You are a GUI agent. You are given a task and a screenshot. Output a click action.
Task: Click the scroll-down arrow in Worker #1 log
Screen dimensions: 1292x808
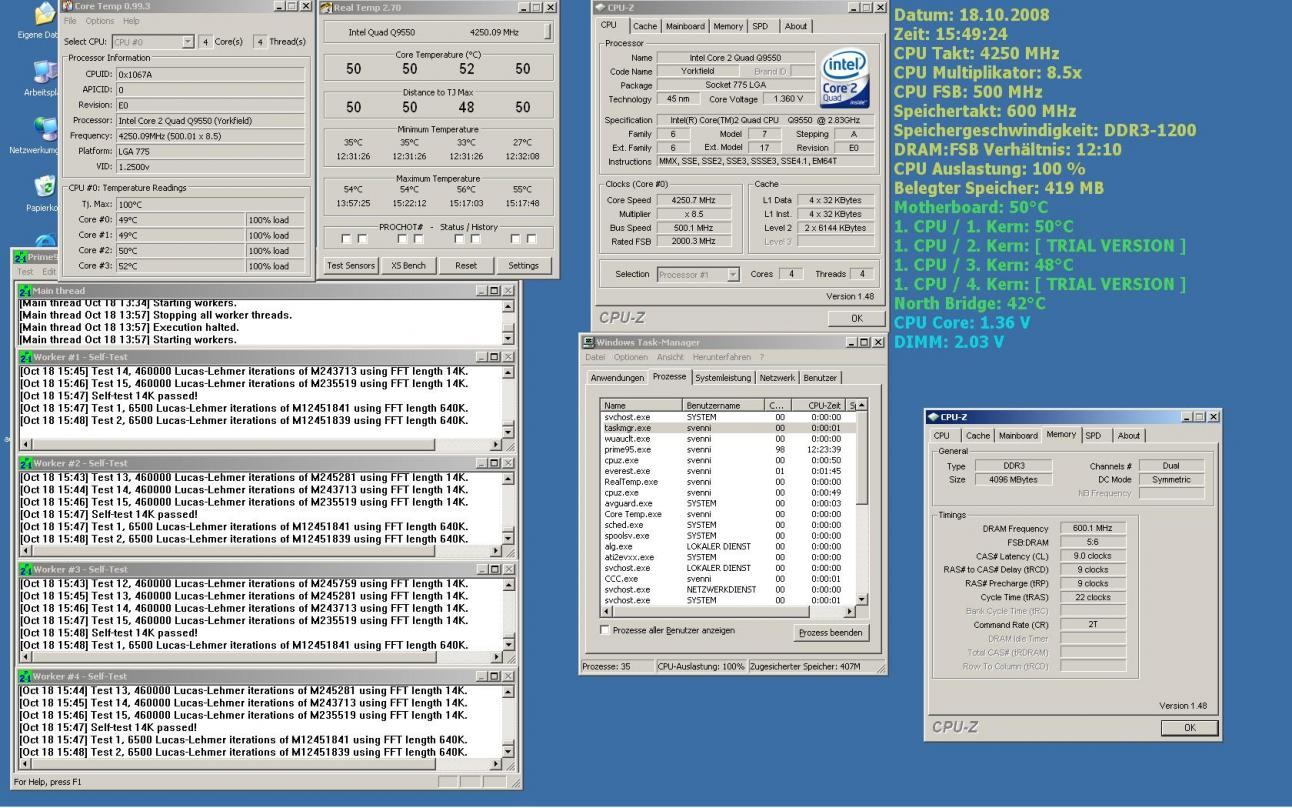point(508,431)
